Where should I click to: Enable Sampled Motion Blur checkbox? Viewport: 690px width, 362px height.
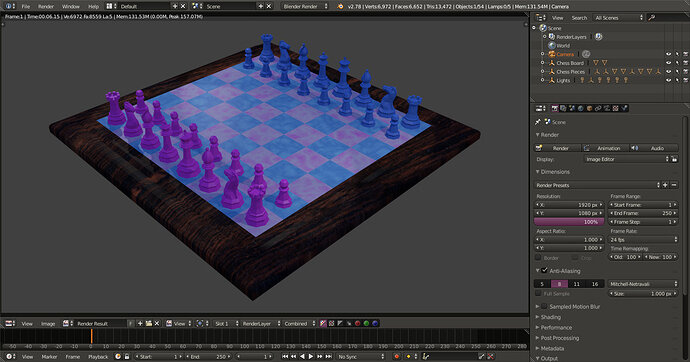(544, 306)
